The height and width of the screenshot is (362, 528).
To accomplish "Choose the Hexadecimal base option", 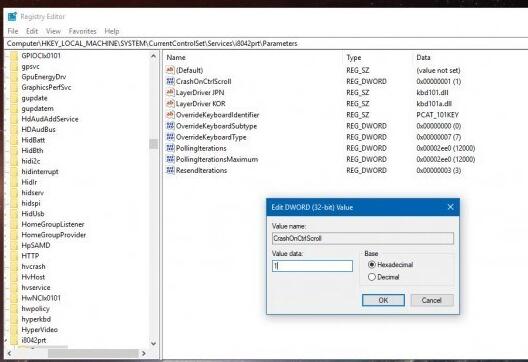I will click(x=372, y=265).
